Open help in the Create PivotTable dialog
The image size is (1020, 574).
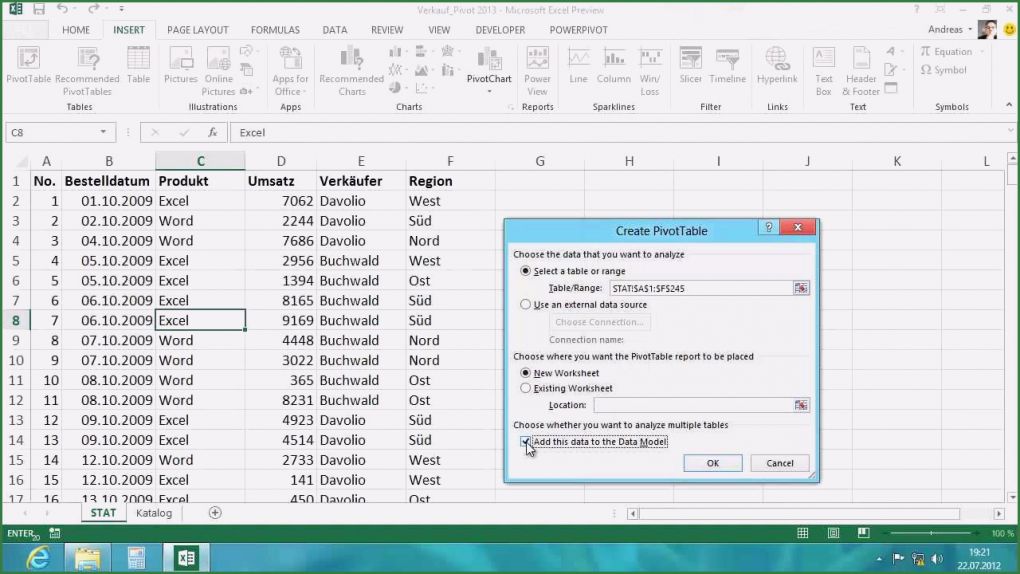tap(768, 227)
